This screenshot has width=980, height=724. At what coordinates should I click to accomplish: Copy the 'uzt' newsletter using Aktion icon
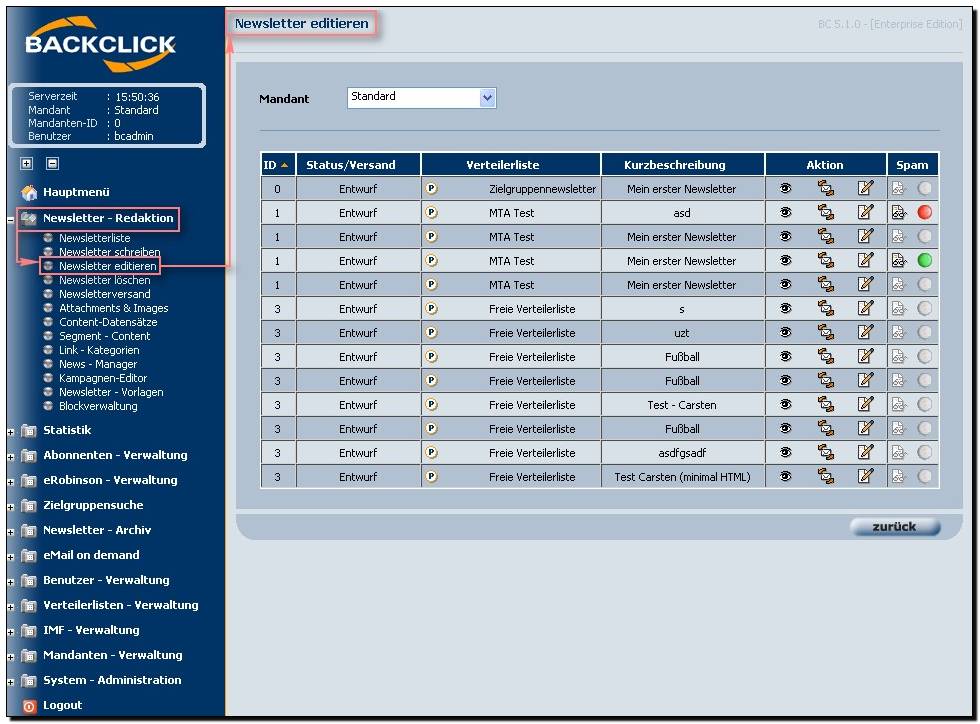(x=826, y=333)
